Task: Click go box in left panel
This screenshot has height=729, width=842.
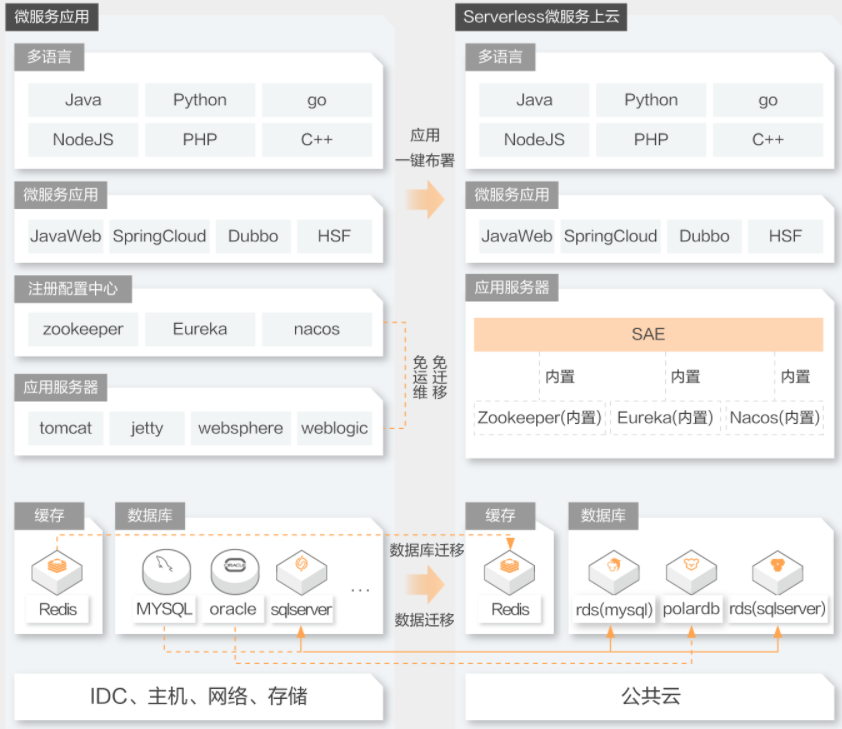Action: click(317, 100)
